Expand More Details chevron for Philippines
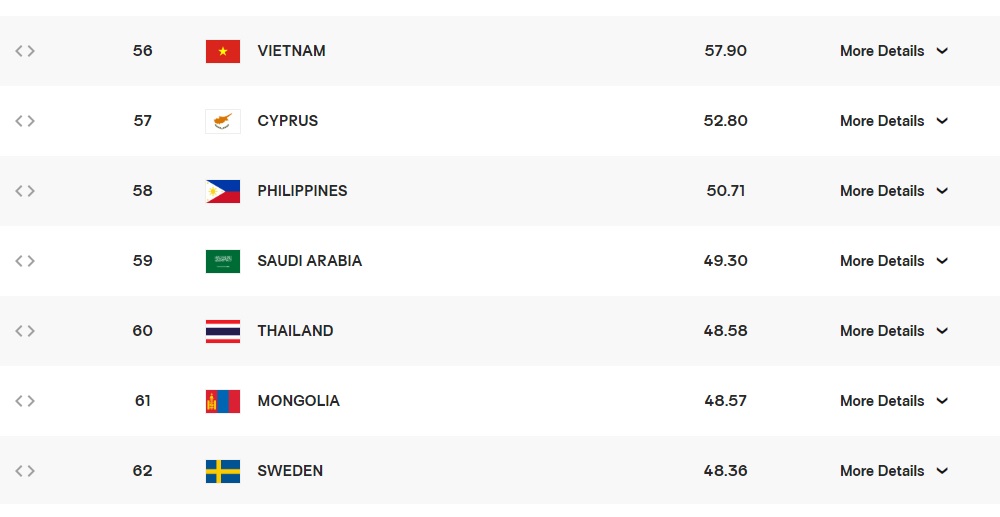1000x517 pixels. (942, 191)
